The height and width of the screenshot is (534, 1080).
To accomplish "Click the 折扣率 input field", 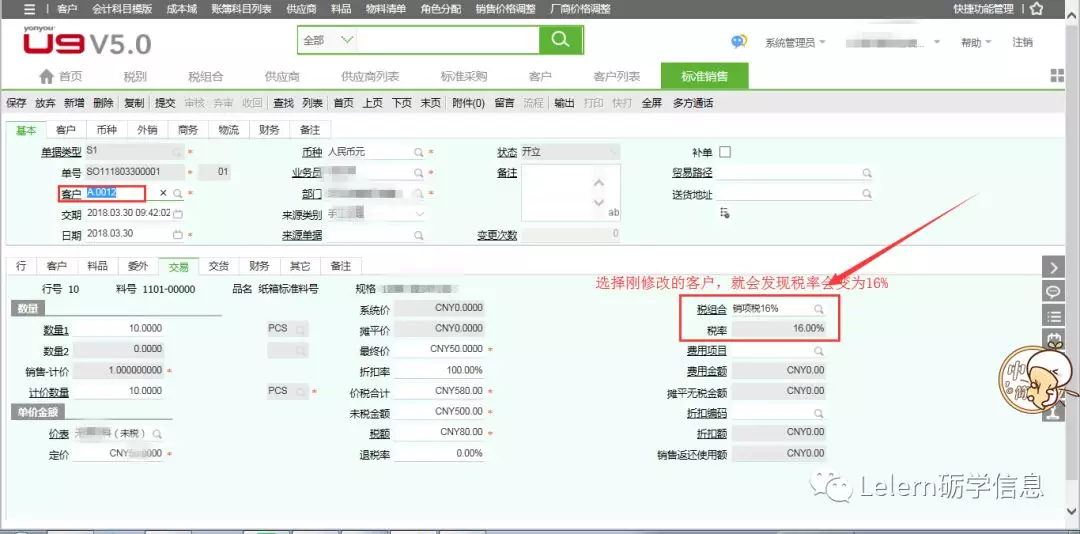I will coord(439,371).
